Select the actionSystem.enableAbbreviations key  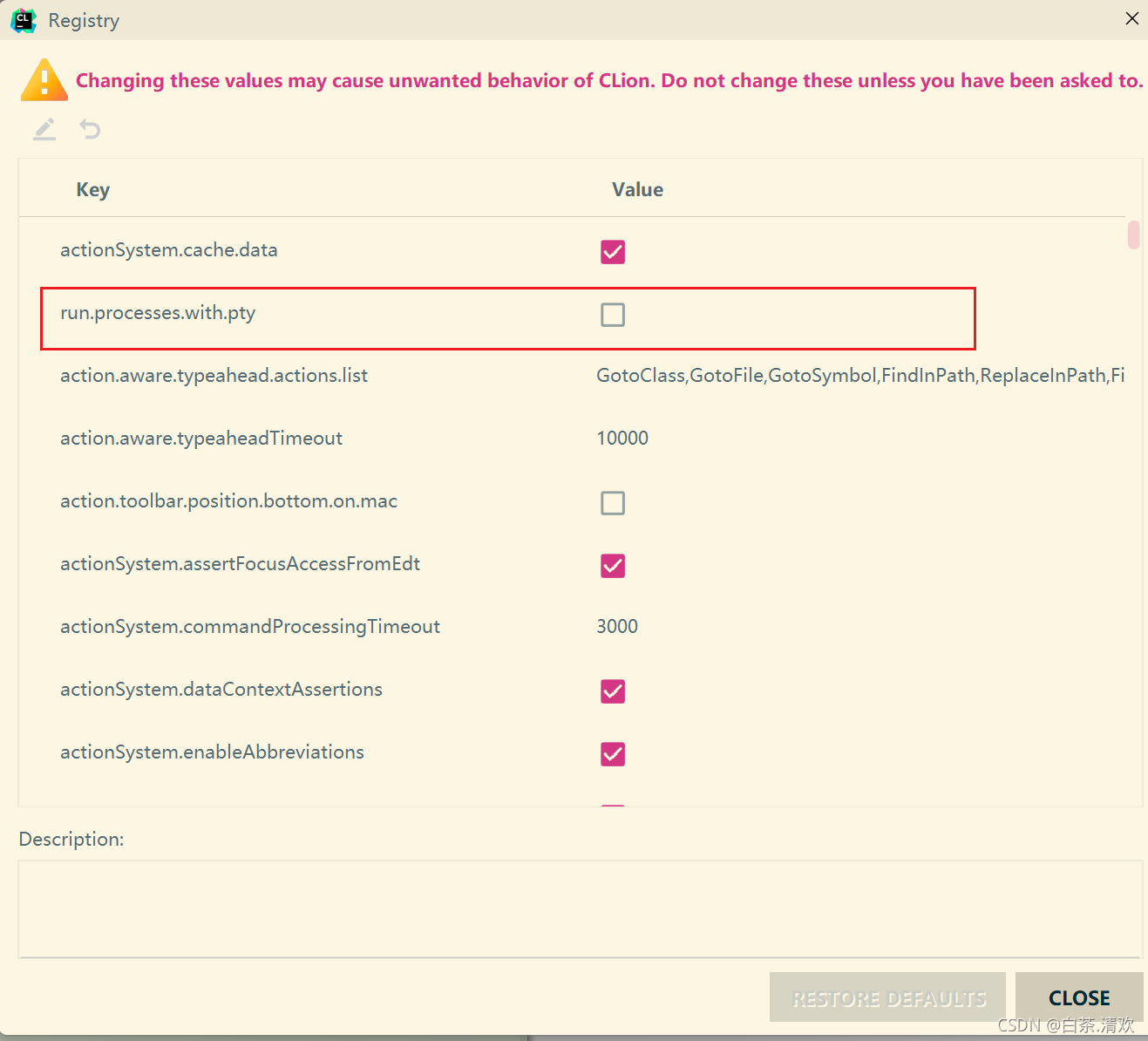pyautogui.click(x=212, y=752)
